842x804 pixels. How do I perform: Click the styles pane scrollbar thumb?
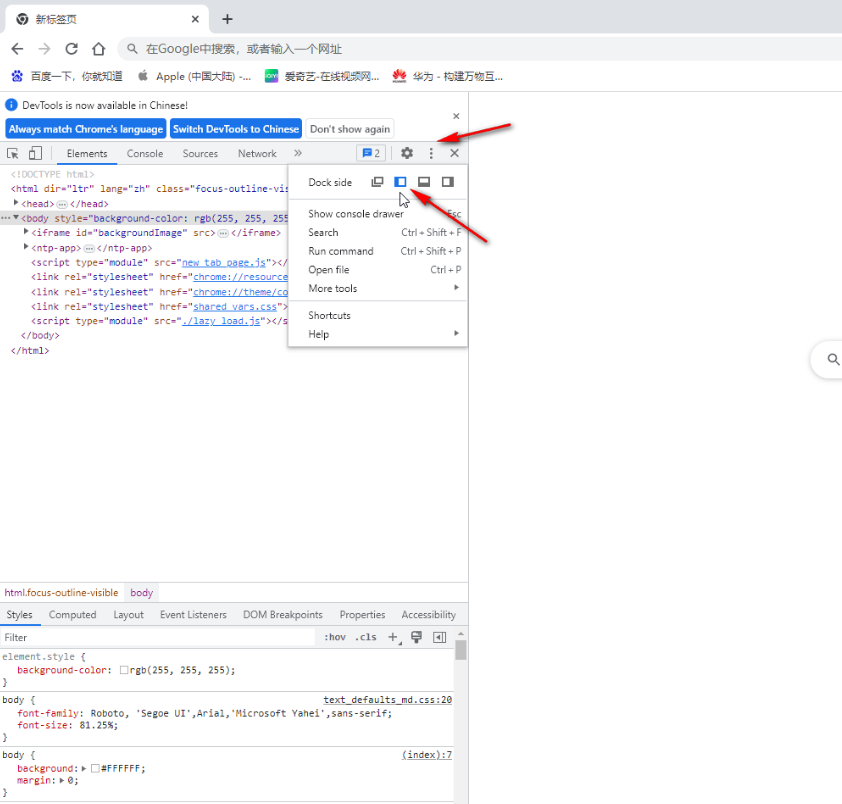coord(461,650)
